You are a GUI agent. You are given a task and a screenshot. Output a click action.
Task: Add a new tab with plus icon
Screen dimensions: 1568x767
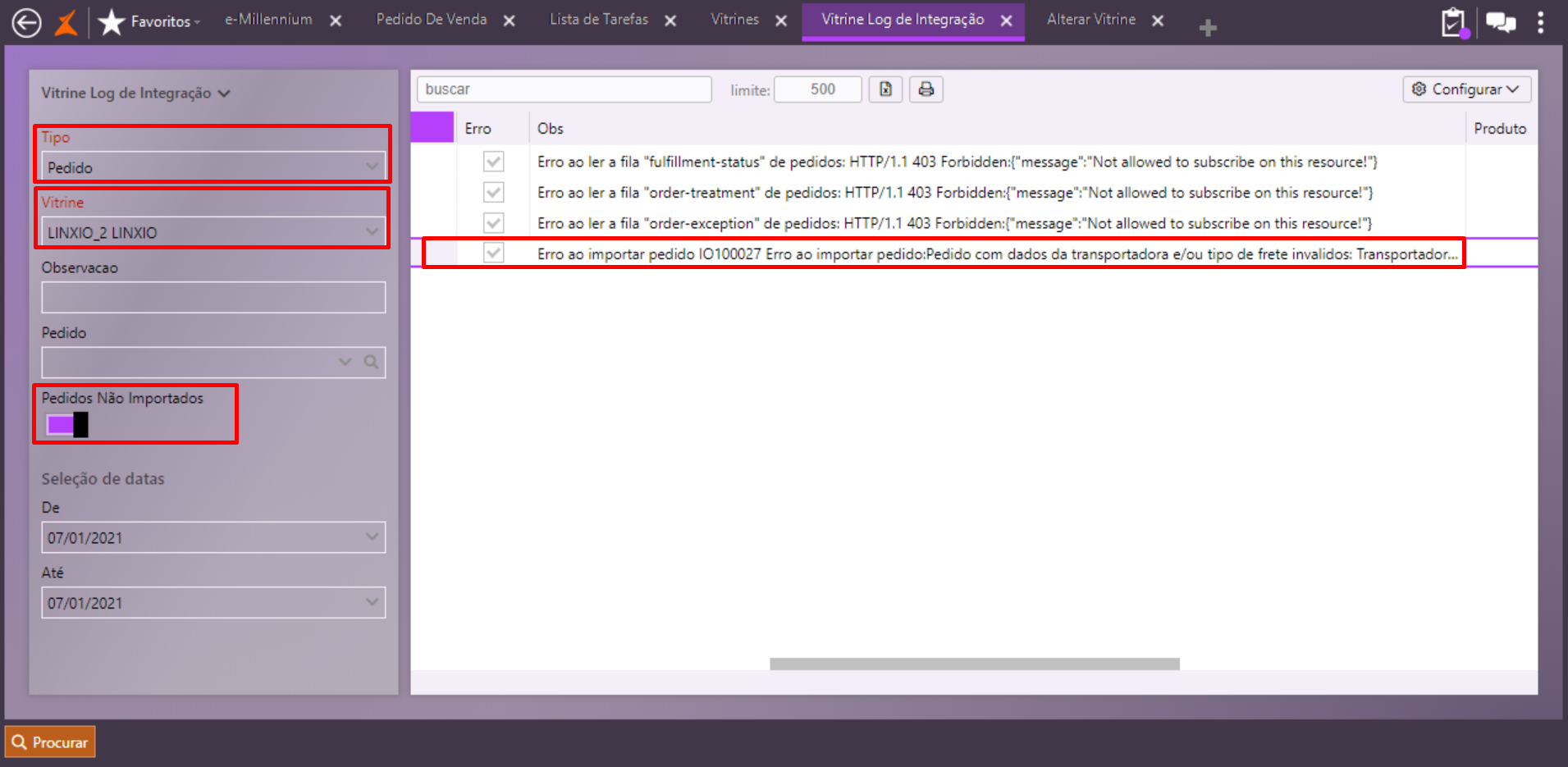tap(1208, 28)
